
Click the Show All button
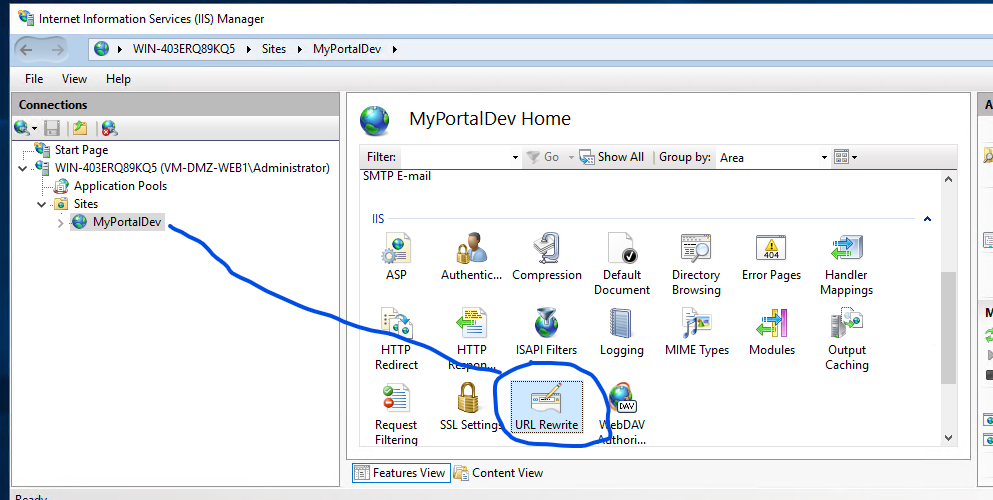tap(612, 157)
